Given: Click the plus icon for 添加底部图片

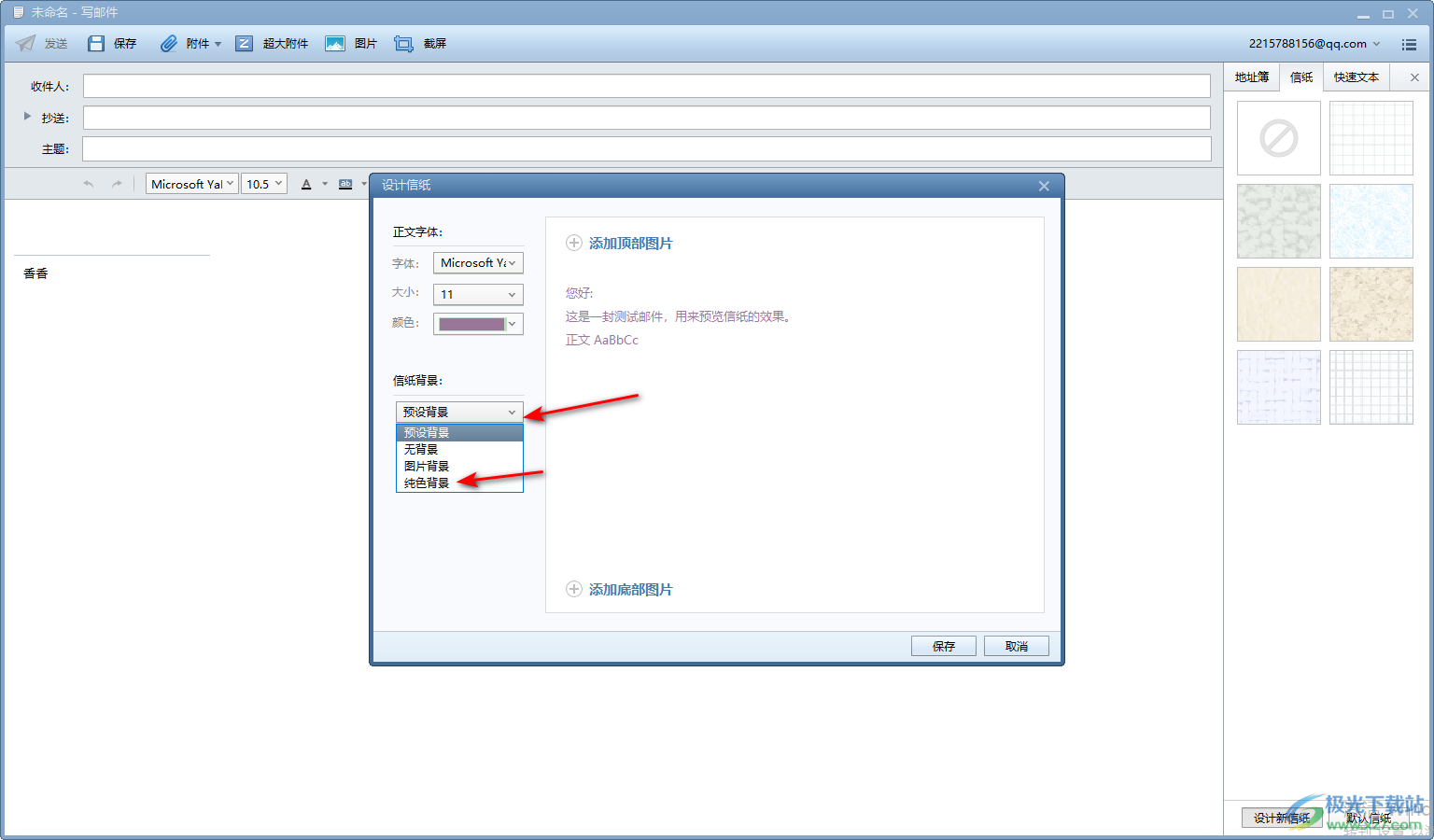Looking at the screenshot, I should point(574,589).
